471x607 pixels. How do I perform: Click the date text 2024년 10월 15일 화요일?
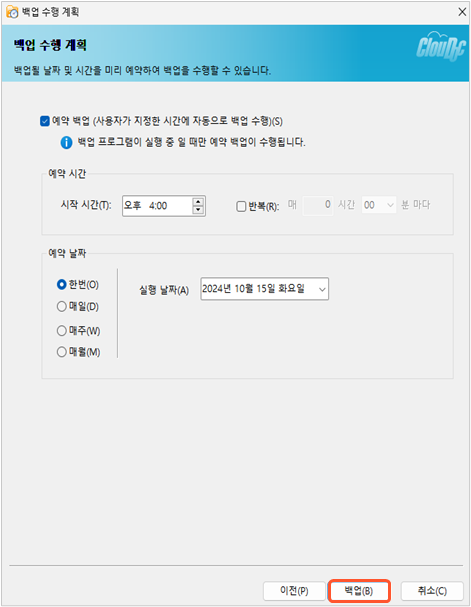click(253, 289)
